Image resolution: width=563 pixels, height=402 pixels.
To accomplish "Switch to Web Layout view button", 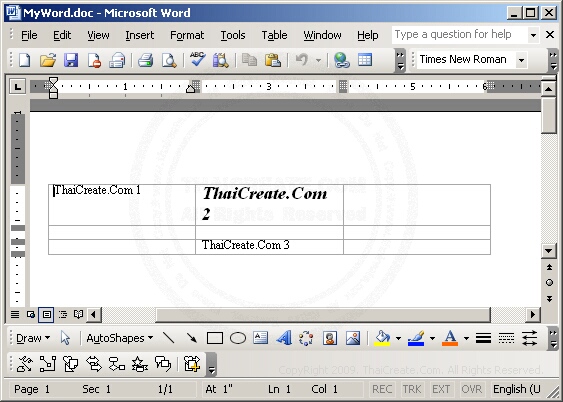I will 31,315.
